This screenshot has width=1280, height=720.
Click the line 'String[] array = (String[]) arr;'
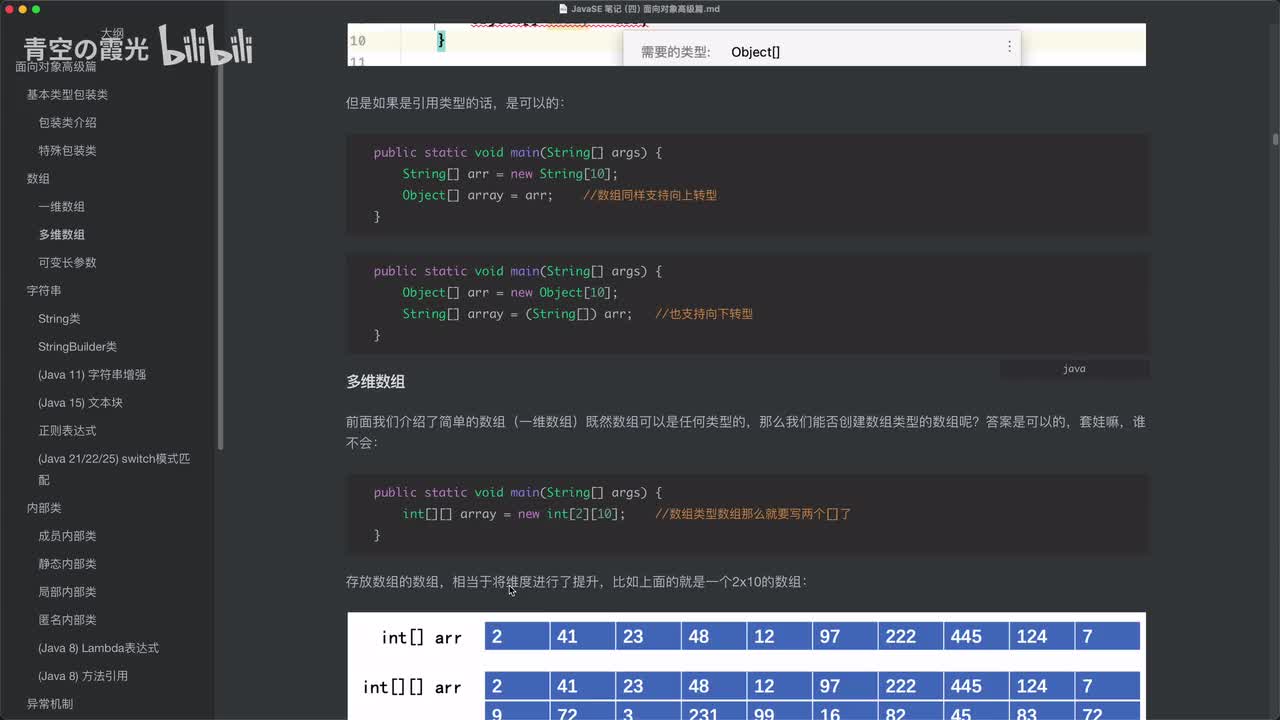518,314
